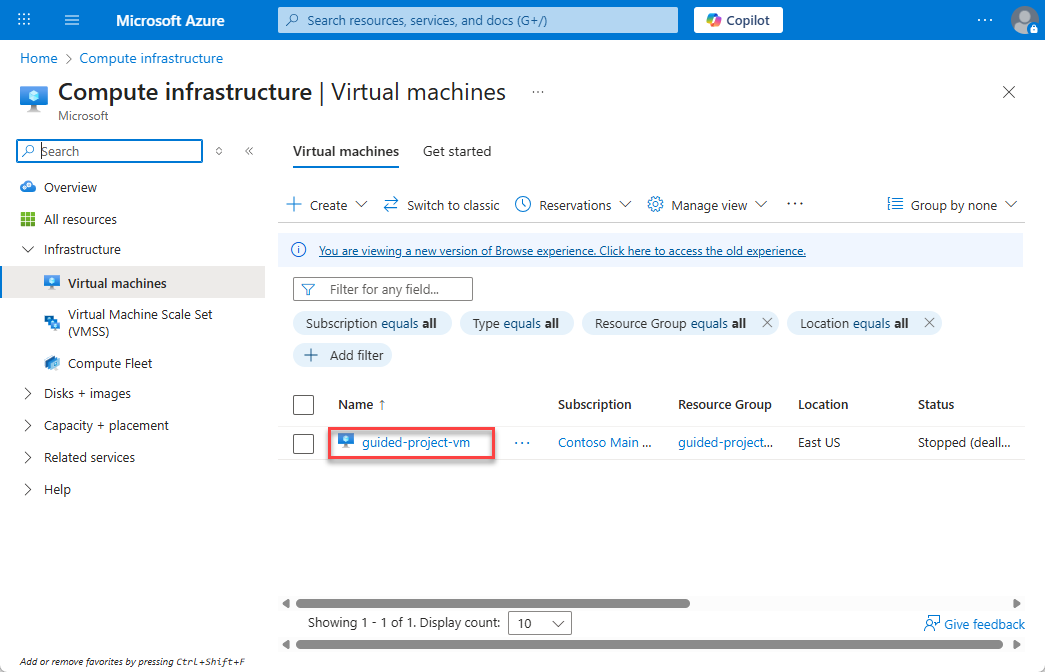
Task: Click the Compute infrastructure monitor icon
Action: 34,98
